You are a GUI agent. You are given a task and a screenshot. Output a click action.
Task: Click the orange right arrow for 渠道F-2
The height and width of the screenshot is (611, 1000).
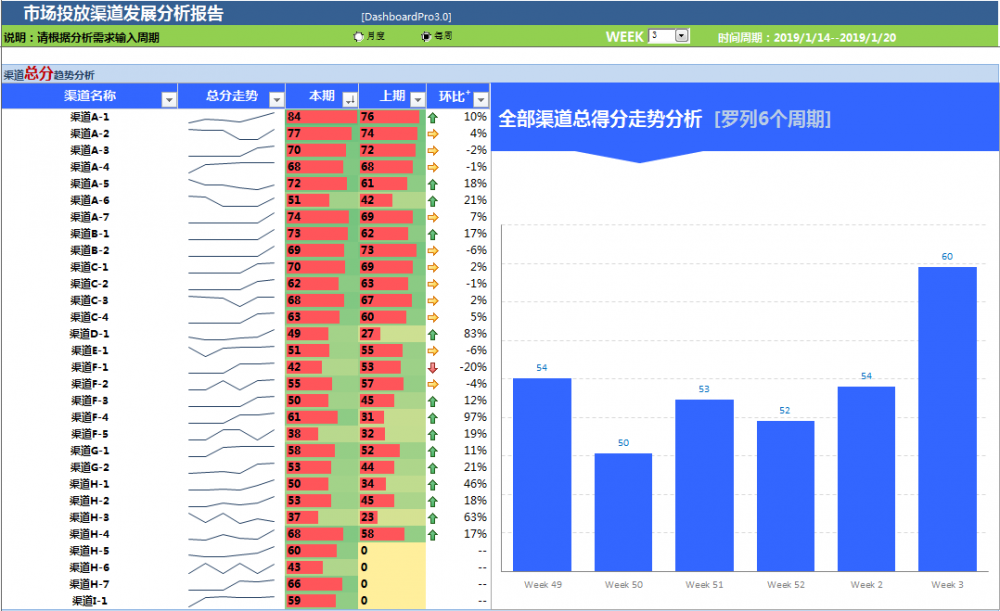[x=433, y=384]
